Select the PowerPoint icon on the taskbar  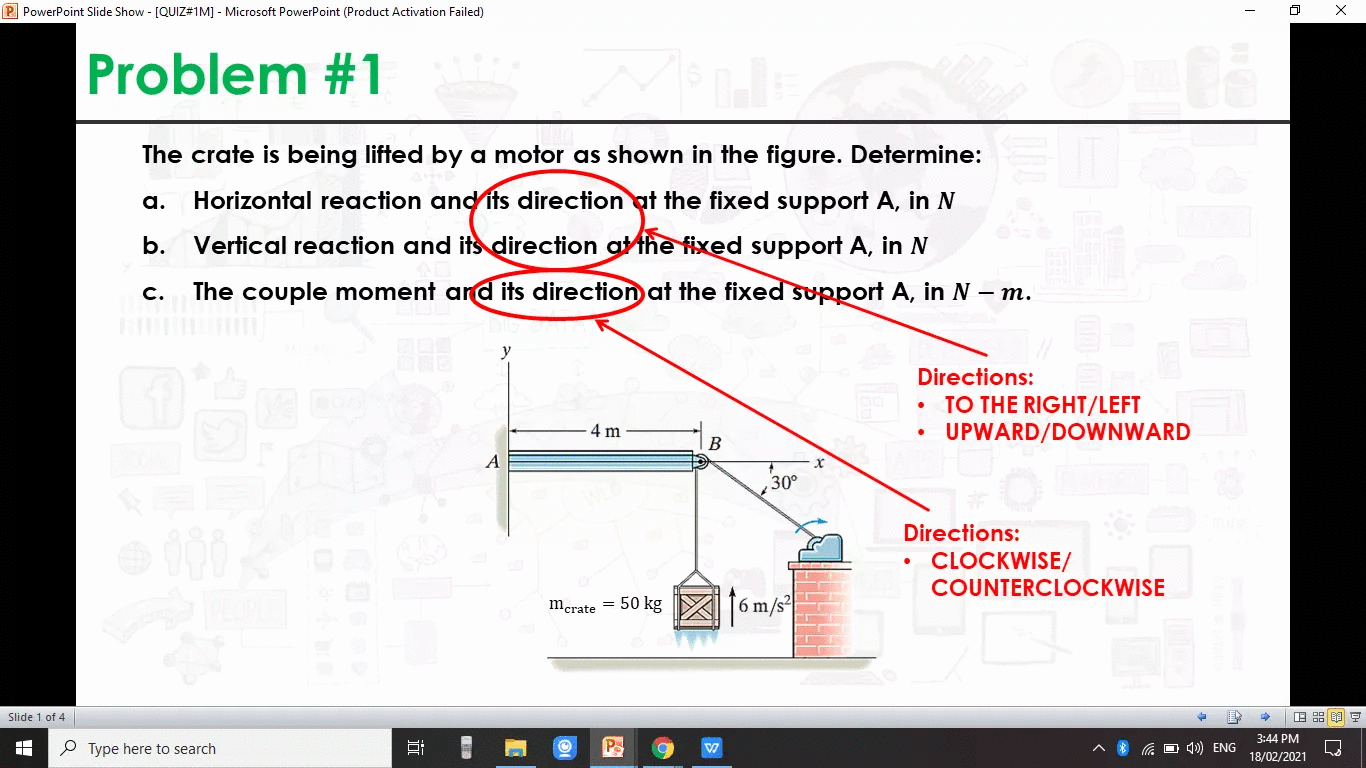(613, 747)
